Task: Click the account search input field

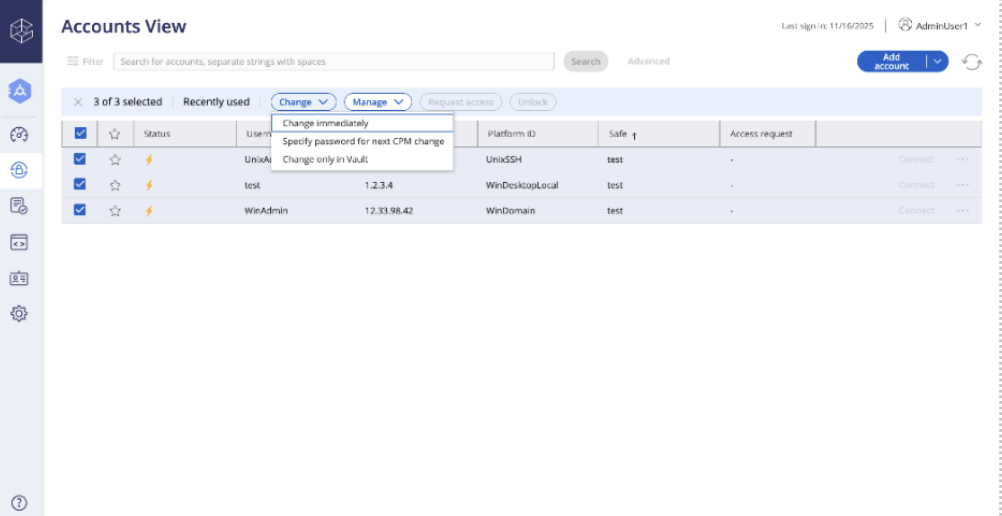Action: [334, 61]
